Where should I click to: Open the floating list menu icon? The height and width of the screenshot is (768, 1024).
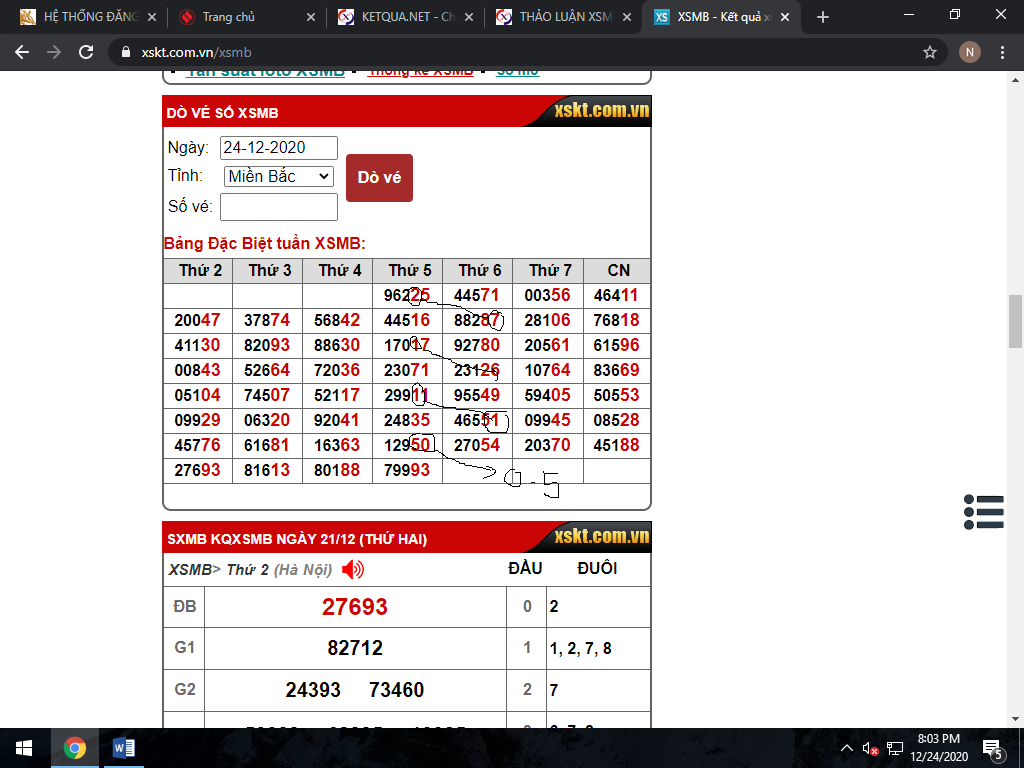pyautogui.click(x=984, y=511)
